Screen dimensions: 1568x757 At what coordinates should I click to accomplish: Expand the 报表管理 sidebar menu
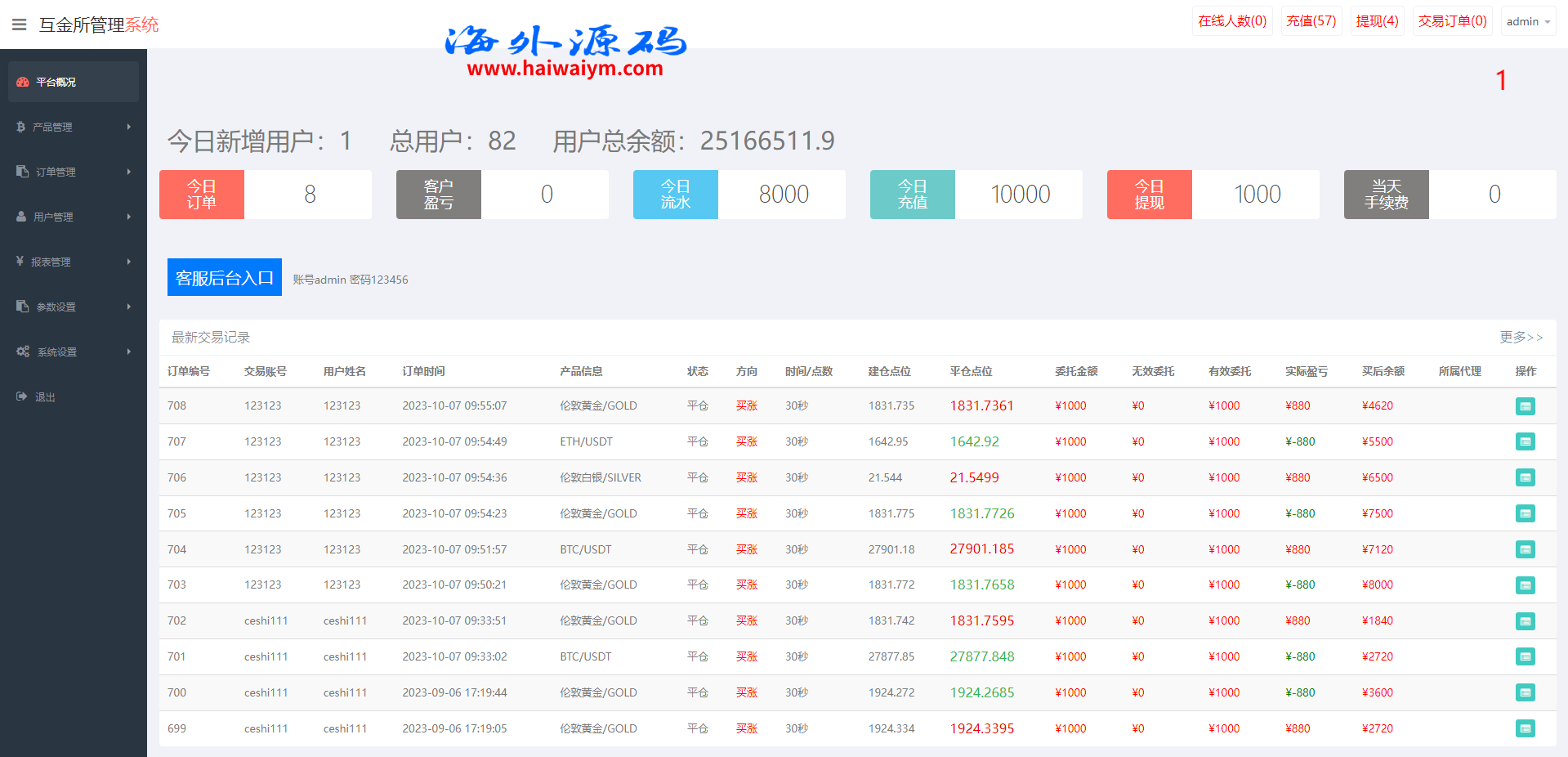[x=73, y=262]
